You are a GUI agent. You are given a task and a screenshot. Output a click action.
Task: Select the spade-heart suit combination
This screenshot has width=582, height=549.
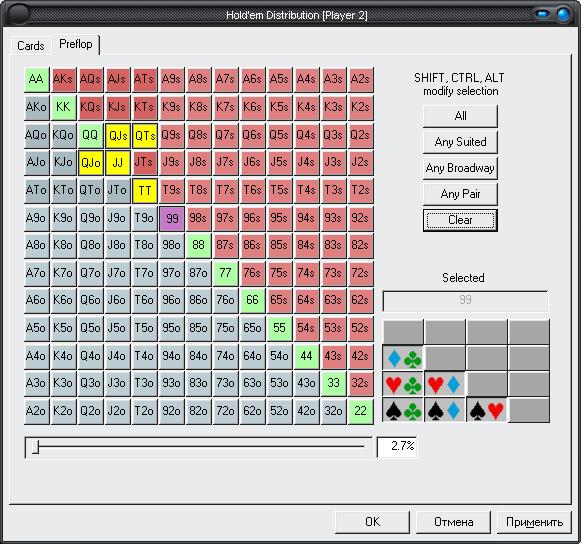(487, 411)
